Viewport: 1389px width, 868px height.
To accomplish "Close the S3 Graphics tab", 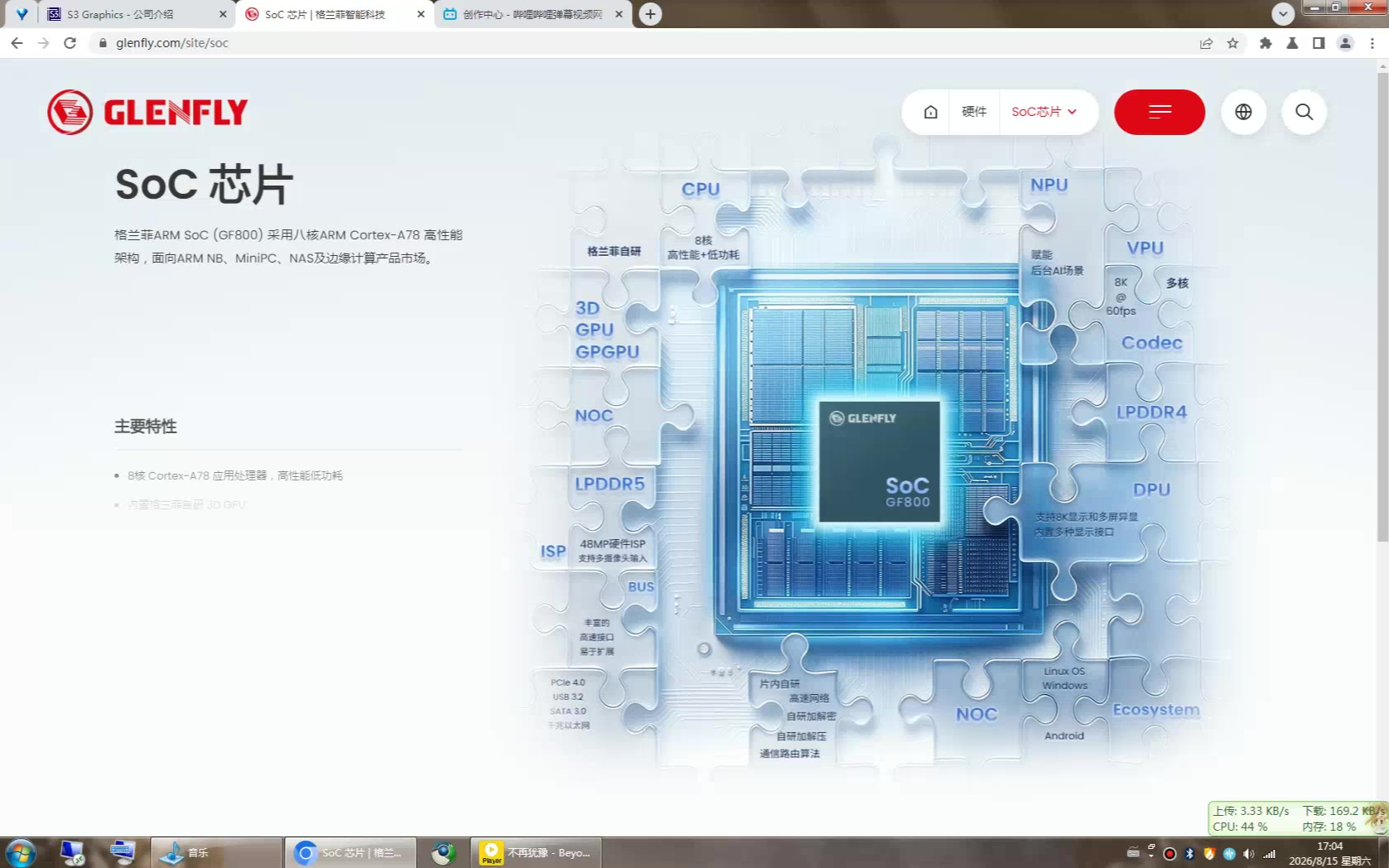I will 223,14.
